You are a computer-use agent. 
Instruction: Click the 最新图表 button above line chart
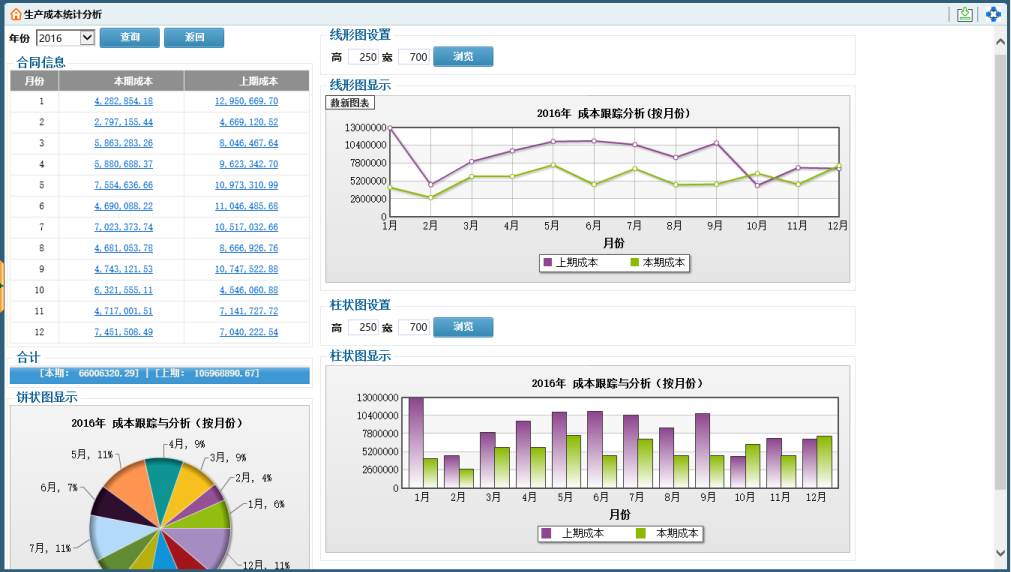tap(350, 103)
